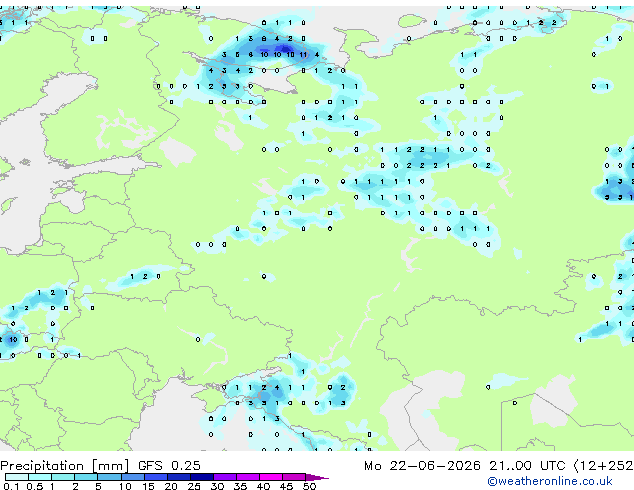Click the '25' legend scale label

(x=194, y=486)
